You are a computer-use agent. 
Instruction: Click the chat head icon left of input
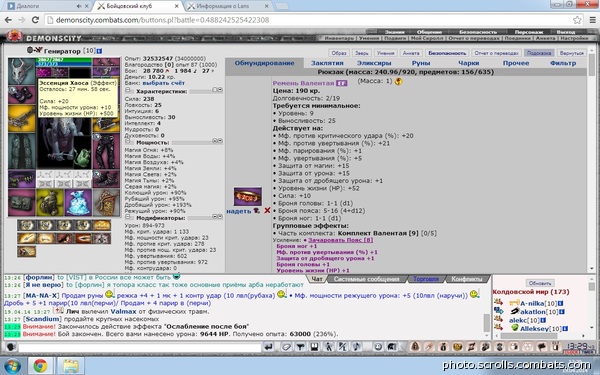click(11, 347)
